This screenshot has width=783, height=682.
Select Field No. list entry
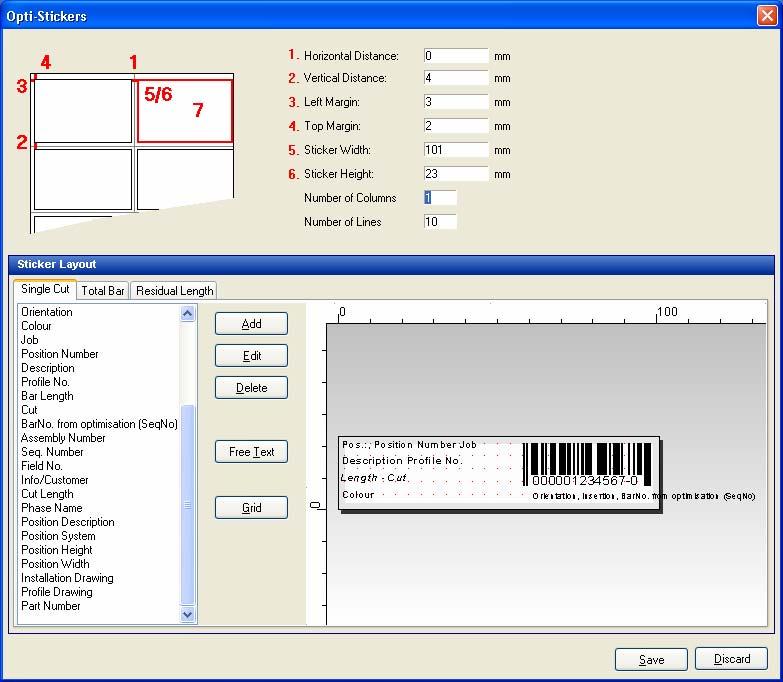(41, 466)
